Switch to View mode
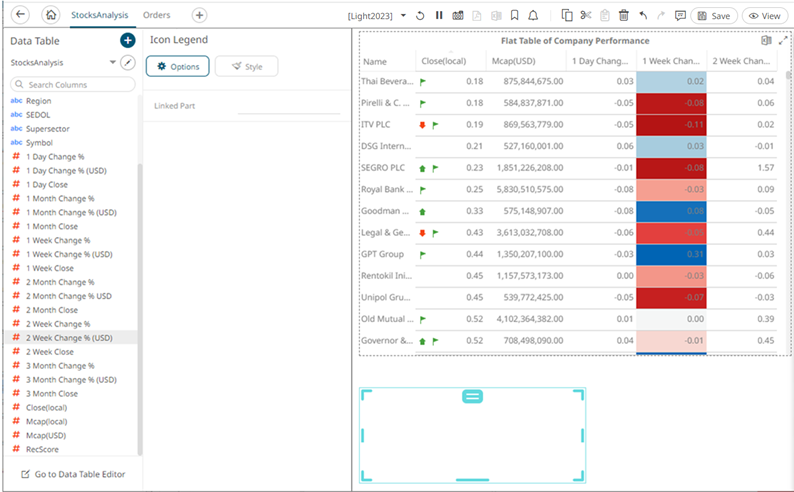Screen dimensions: 794x492 tap(765, 16)
